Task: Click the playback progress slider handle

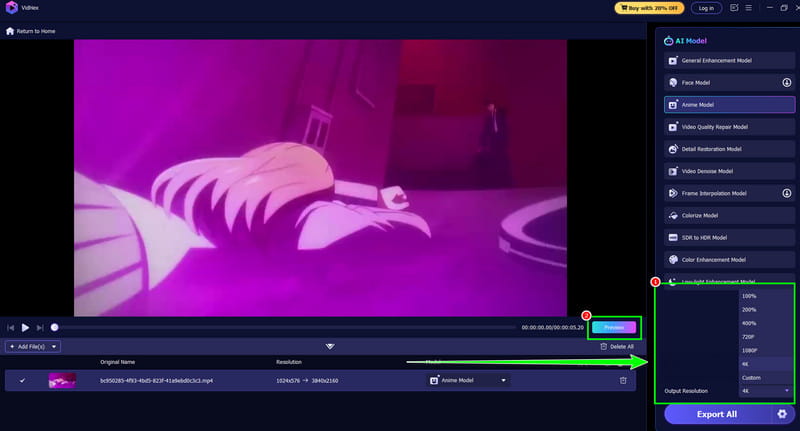Action: click(x=55, y=327)
